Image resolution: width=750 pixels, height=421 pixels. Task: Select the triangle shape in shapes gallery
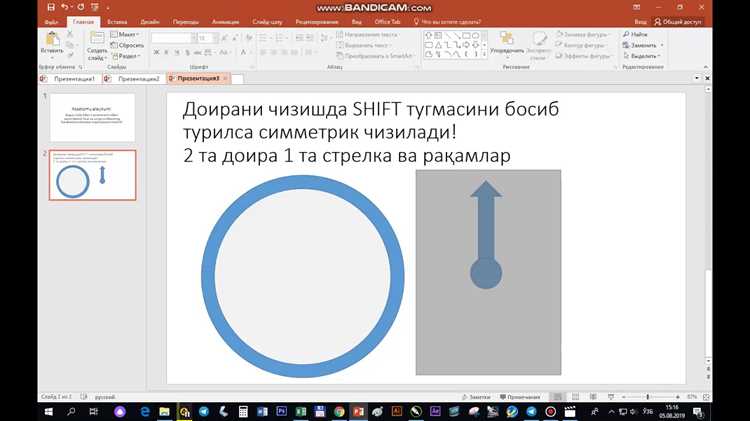coord(438,45)
